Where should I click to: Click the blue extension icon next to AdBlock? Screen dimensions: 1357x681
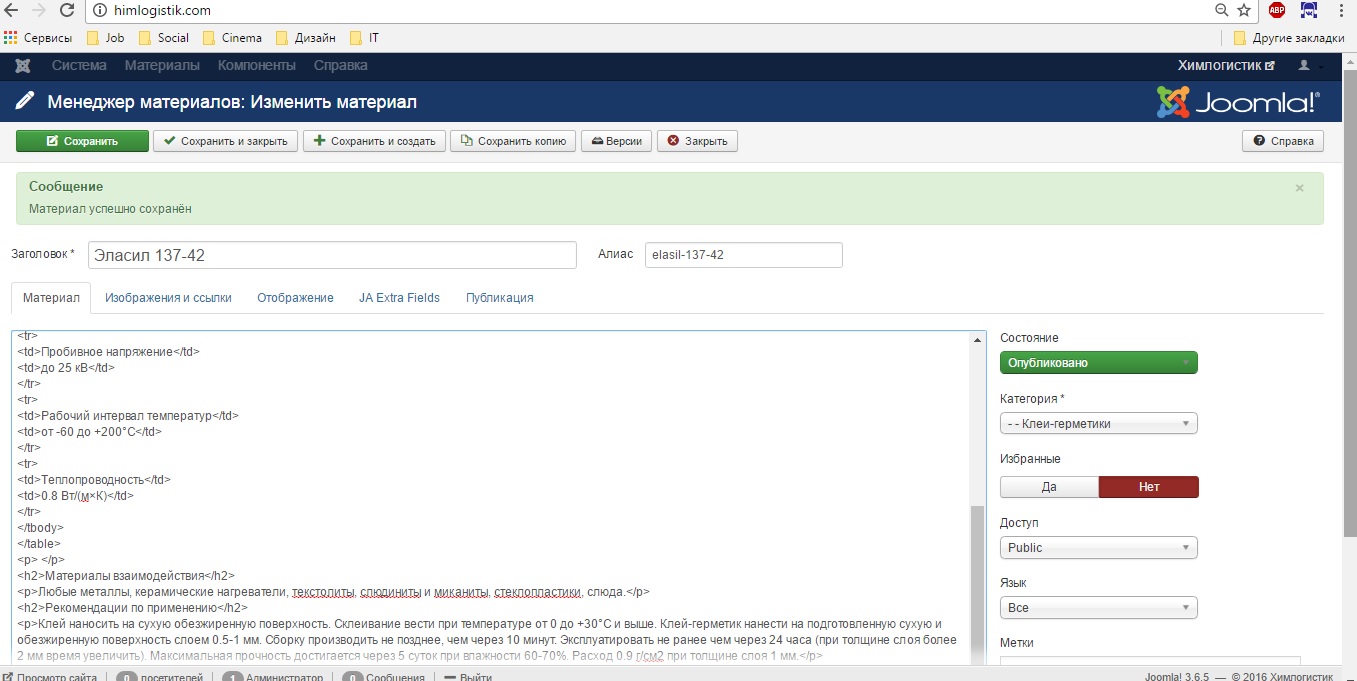1309,11
